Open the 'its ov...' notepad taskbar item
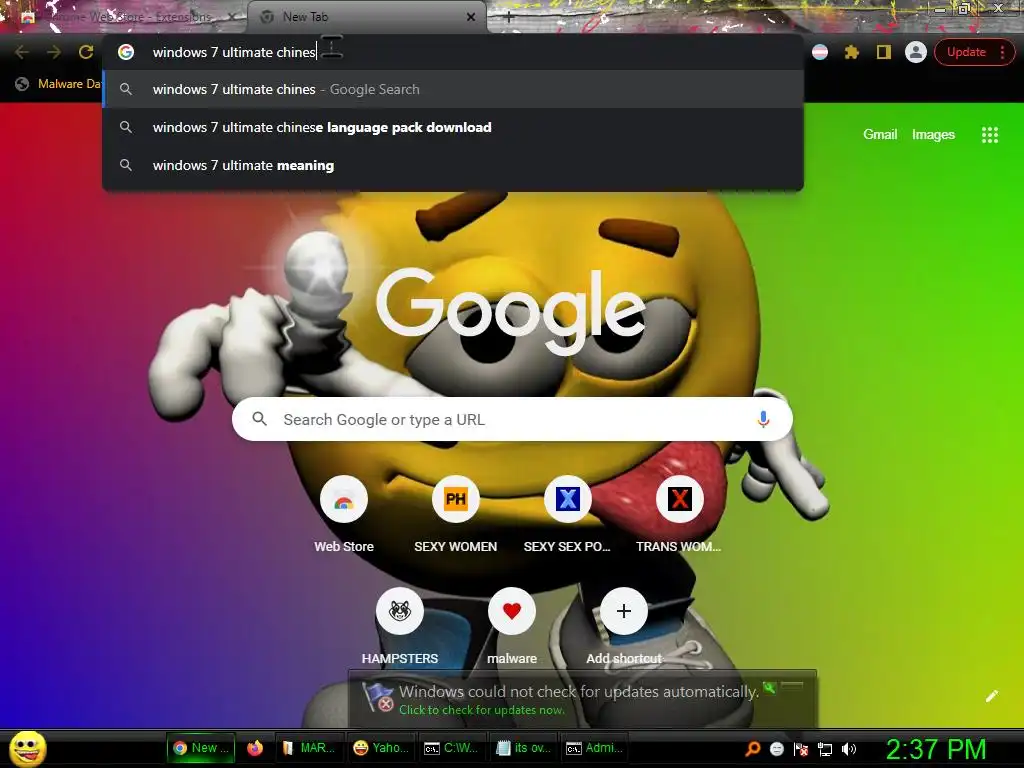The height and width of the screenshot is (768, 1024). coord(523,748)
